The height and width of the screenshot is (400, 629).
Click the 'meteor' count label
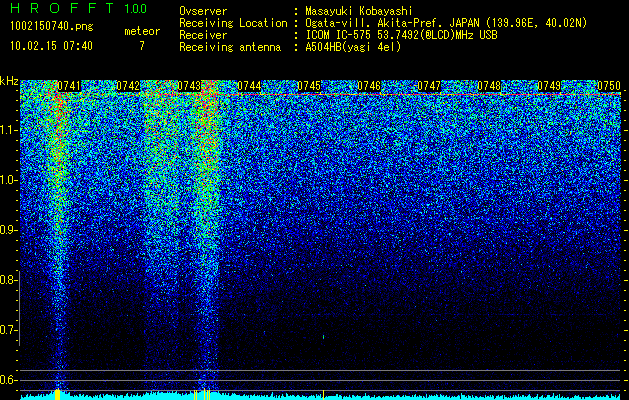point(142,31)
